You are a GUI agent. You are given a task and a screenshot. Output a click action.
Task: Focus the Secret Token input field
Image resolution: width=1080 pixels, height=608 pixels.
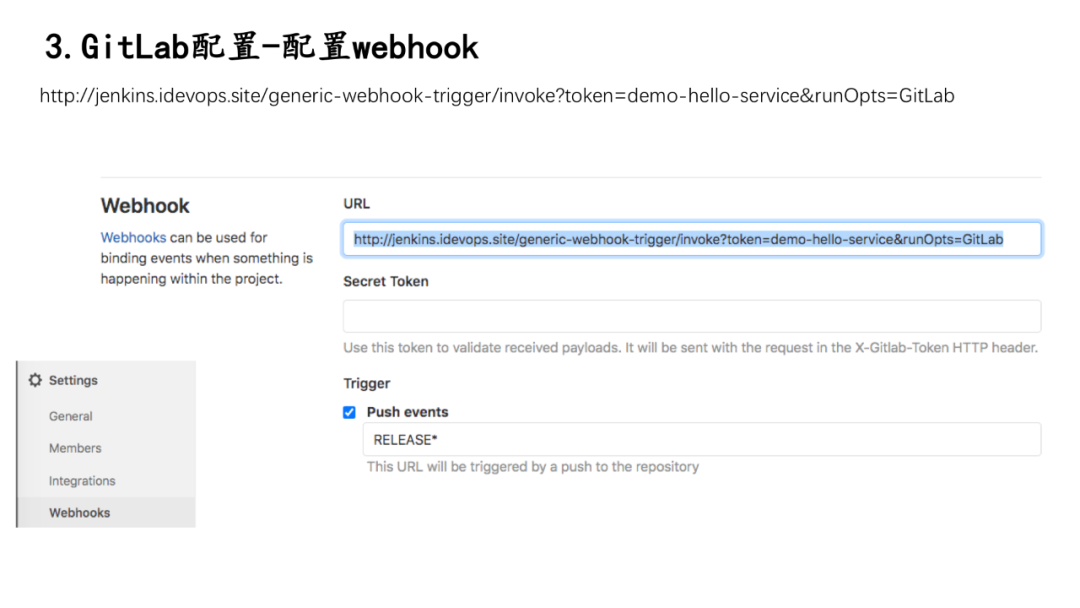click(691, 316)
